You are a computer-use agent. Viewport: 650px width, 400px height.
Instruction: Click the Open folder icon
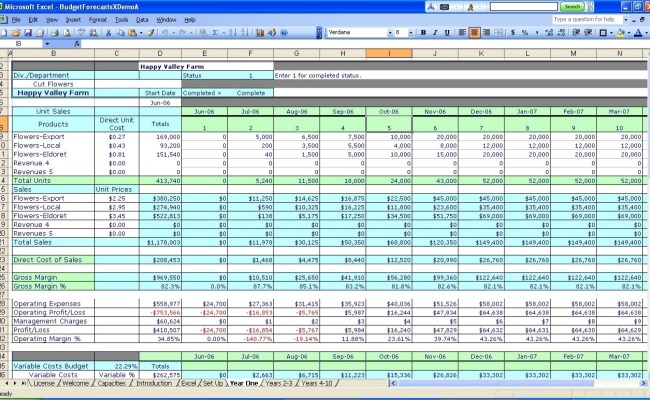pyautogui.click(x=16, y=32)
